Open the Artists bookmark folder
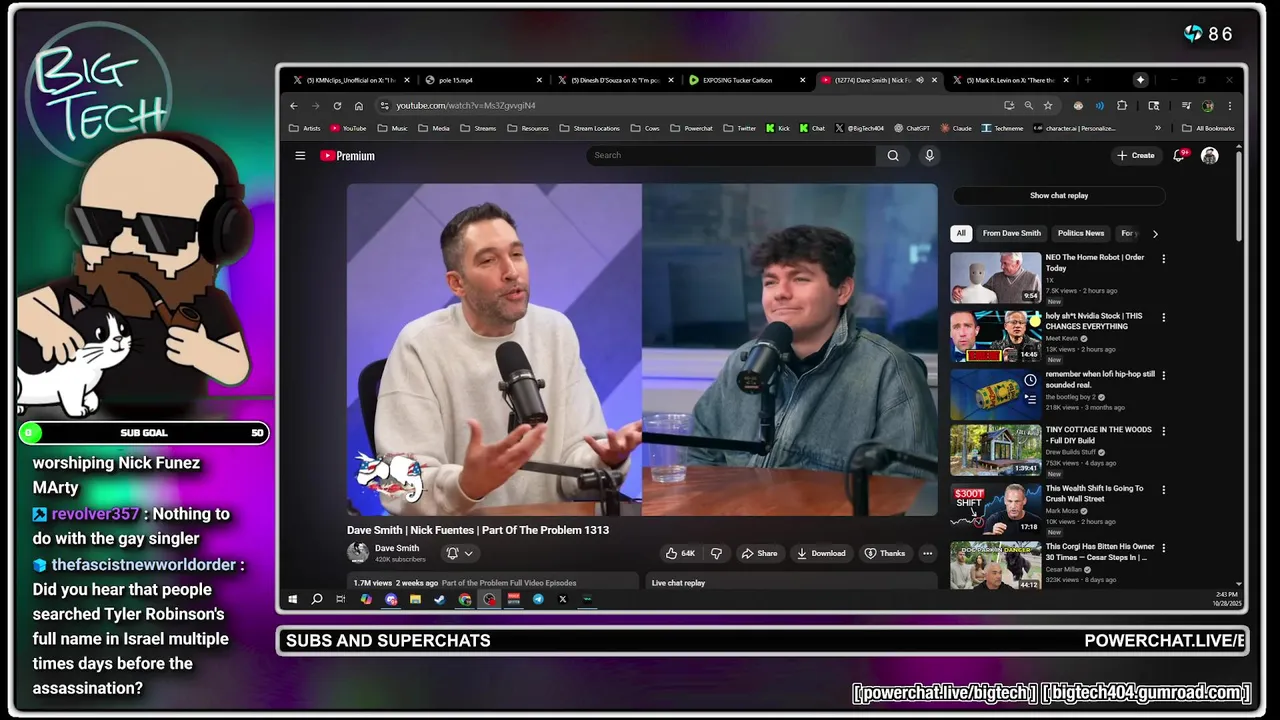The width and height of the screenshot is (1280, 720). coord(305,128)
